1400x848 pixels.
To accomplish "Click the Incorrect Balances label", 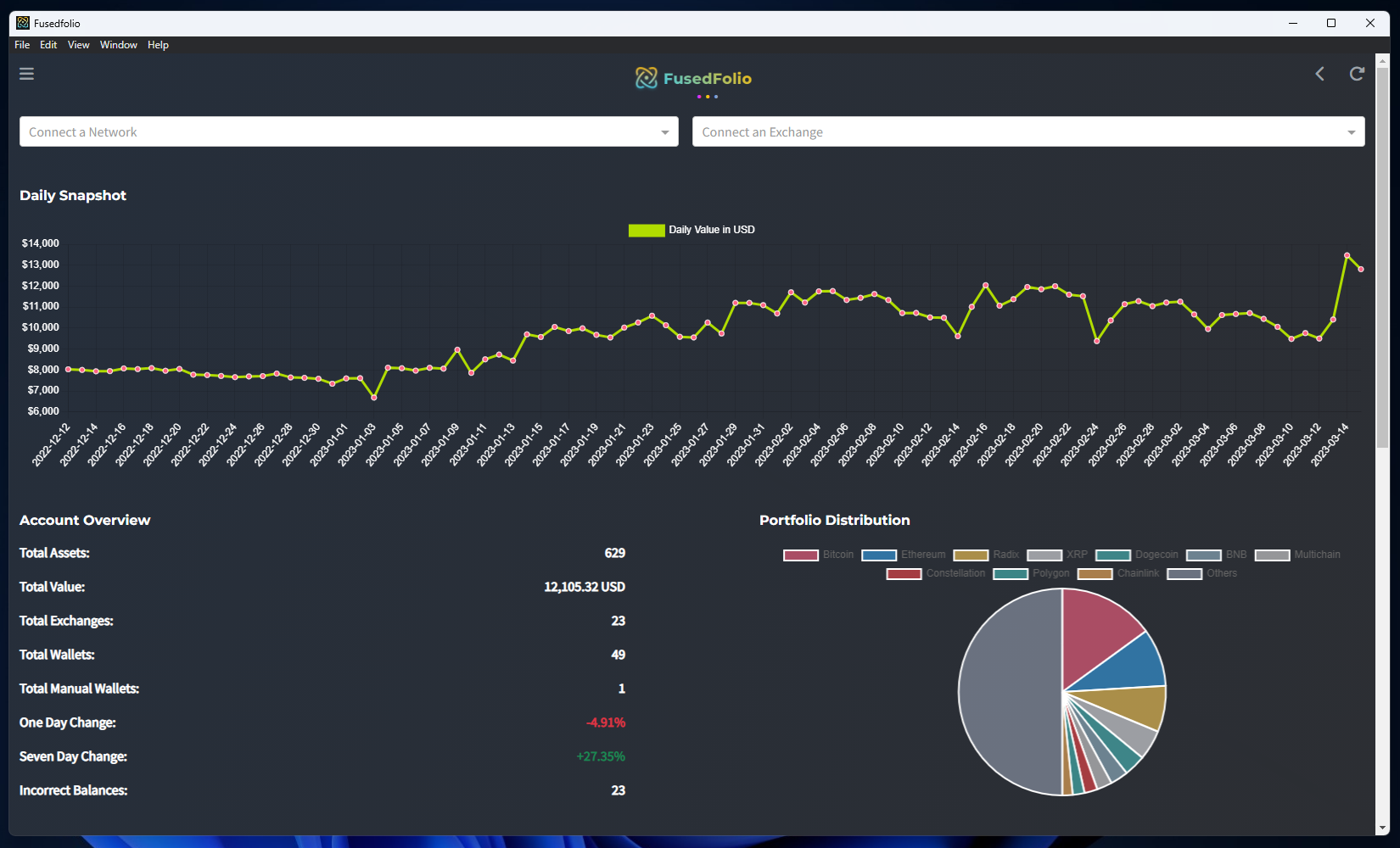I will click(74, 790).
